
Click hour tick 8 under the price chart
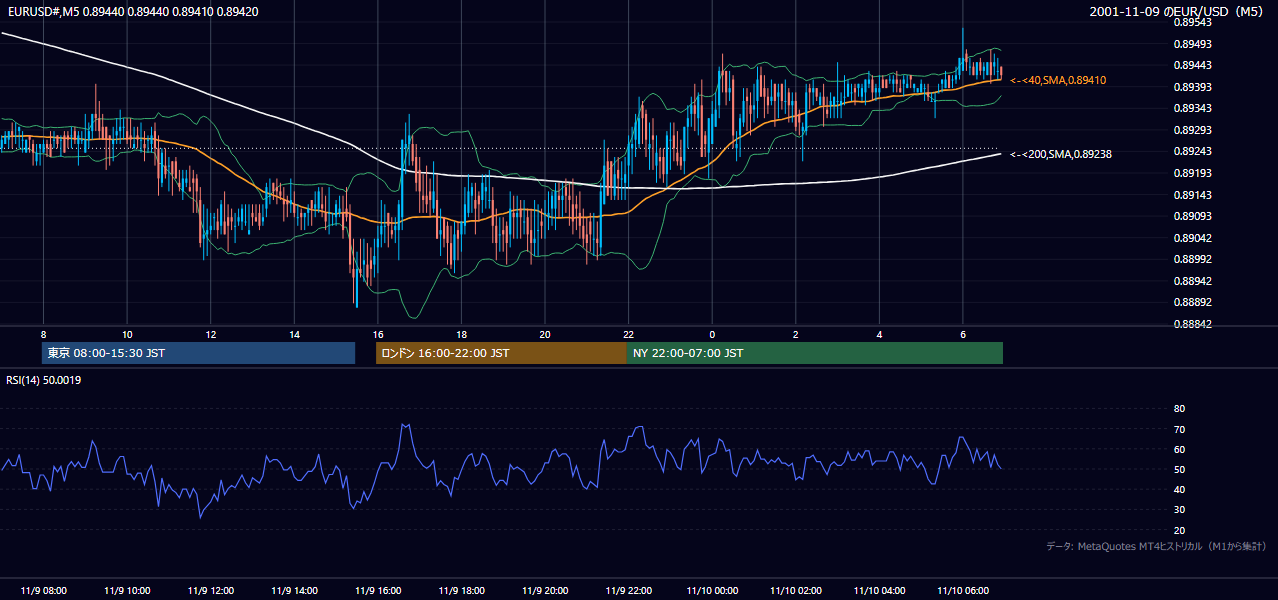tap(44, 334)
